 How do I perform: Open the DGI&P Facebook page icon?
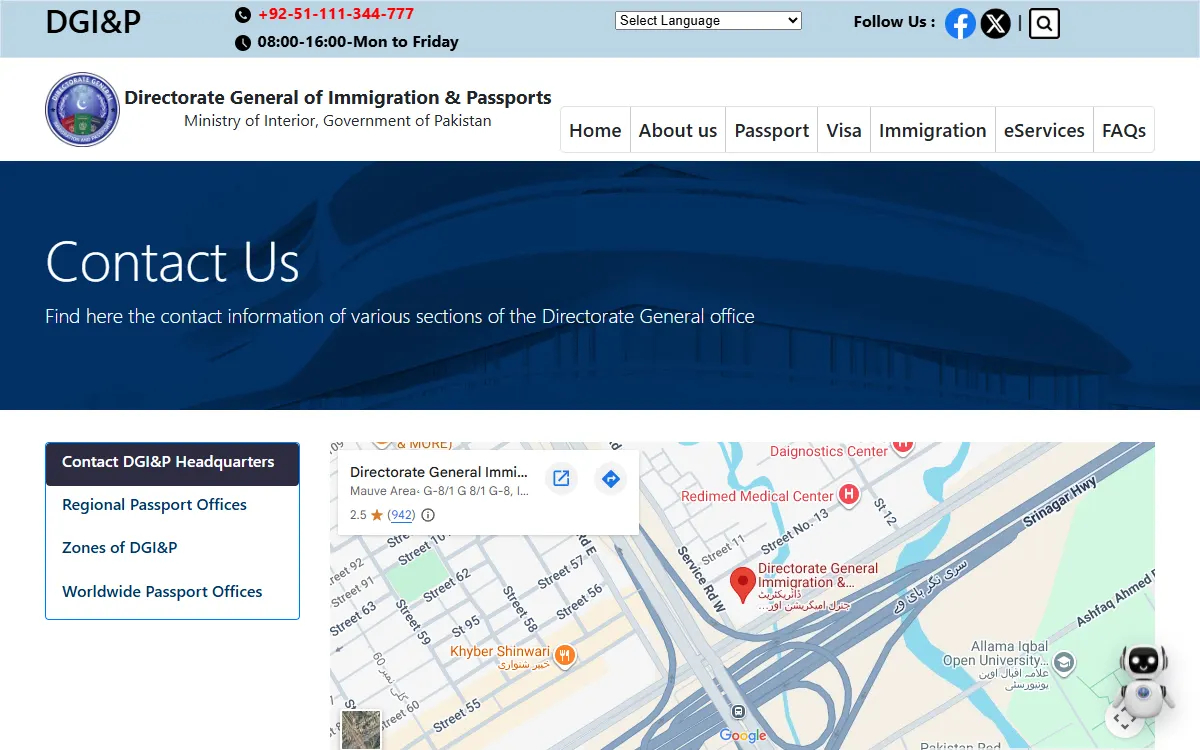pyautogui.click(x=960, y=23)
